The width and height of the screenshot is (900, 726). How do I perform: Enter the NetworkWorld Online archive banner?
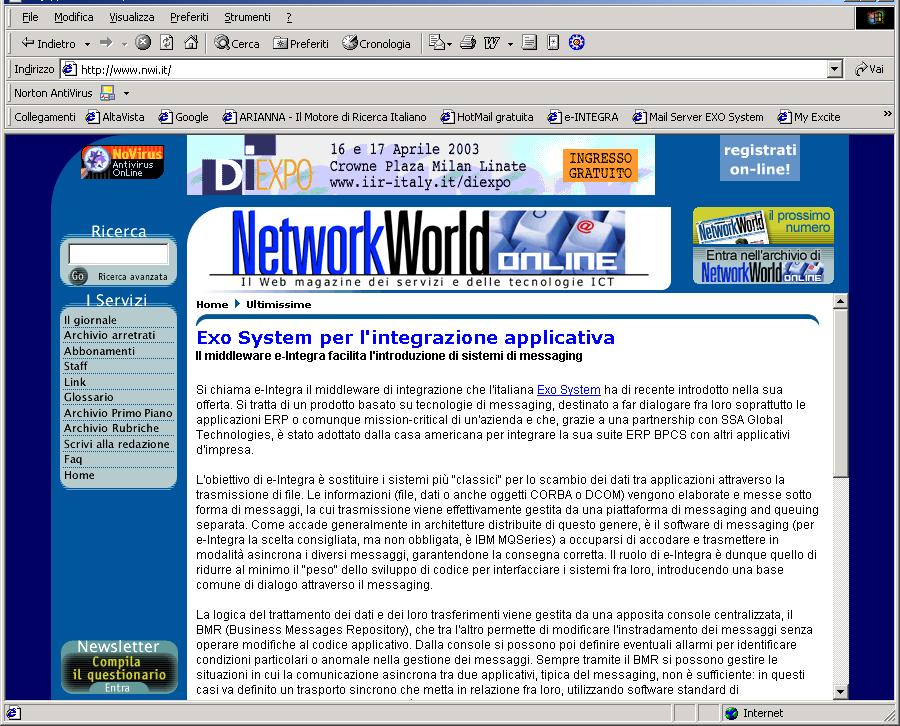coord(763,265)
